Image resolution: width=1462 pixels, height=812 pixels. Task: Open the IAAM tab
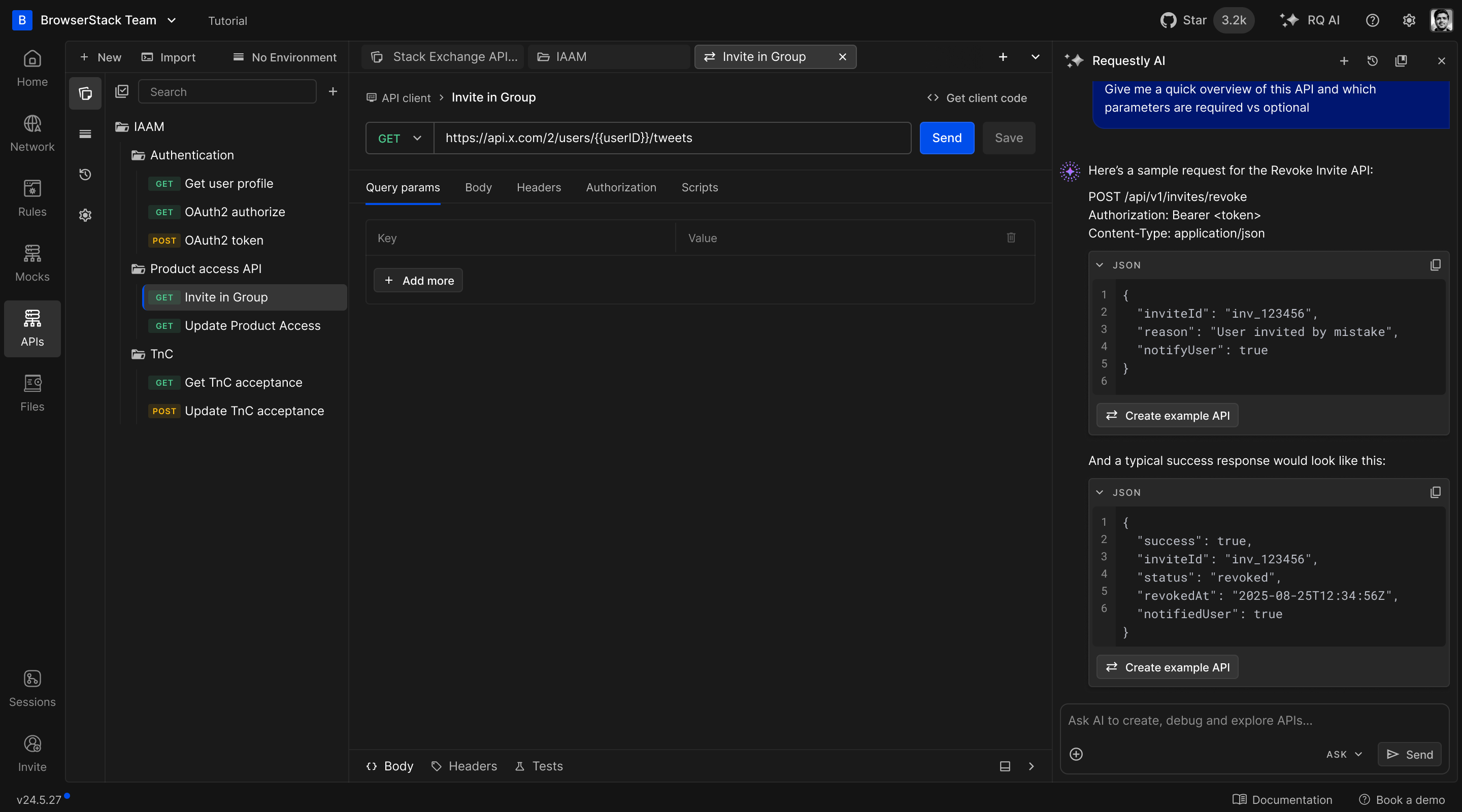pyautogui.click(x=609, y=57)
